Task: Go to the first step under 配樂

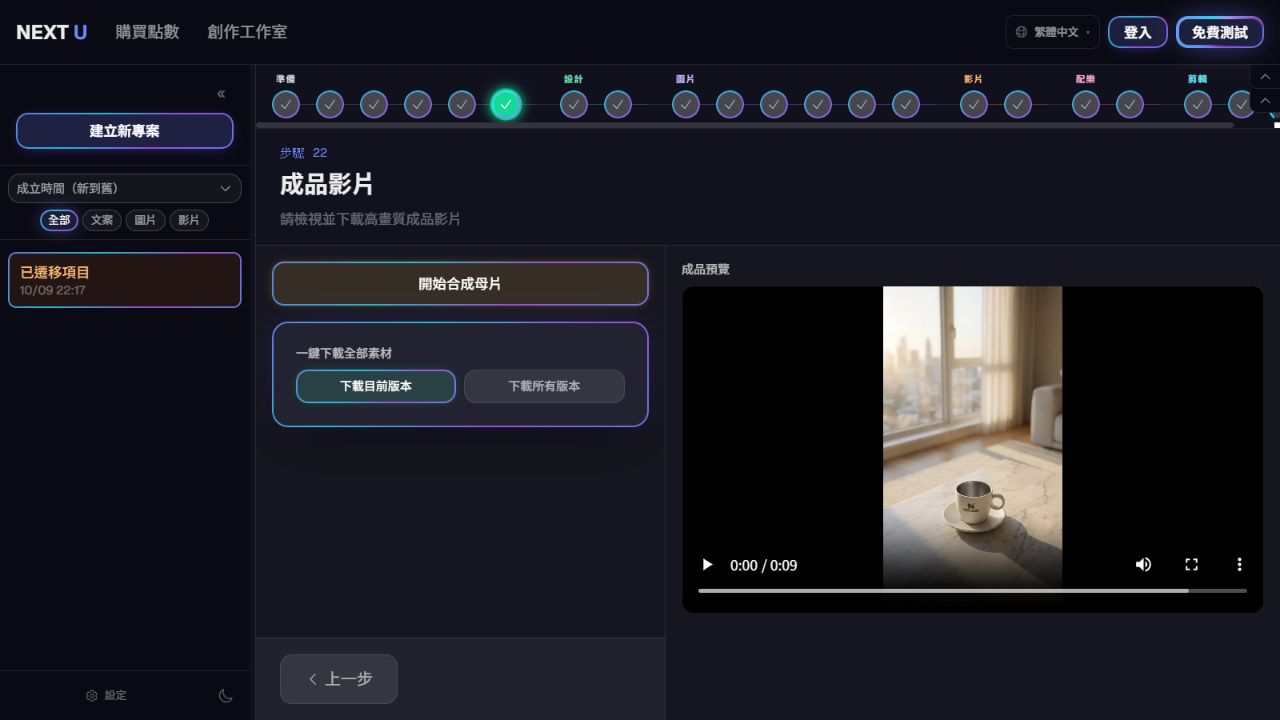Action: click(1086, 104)
